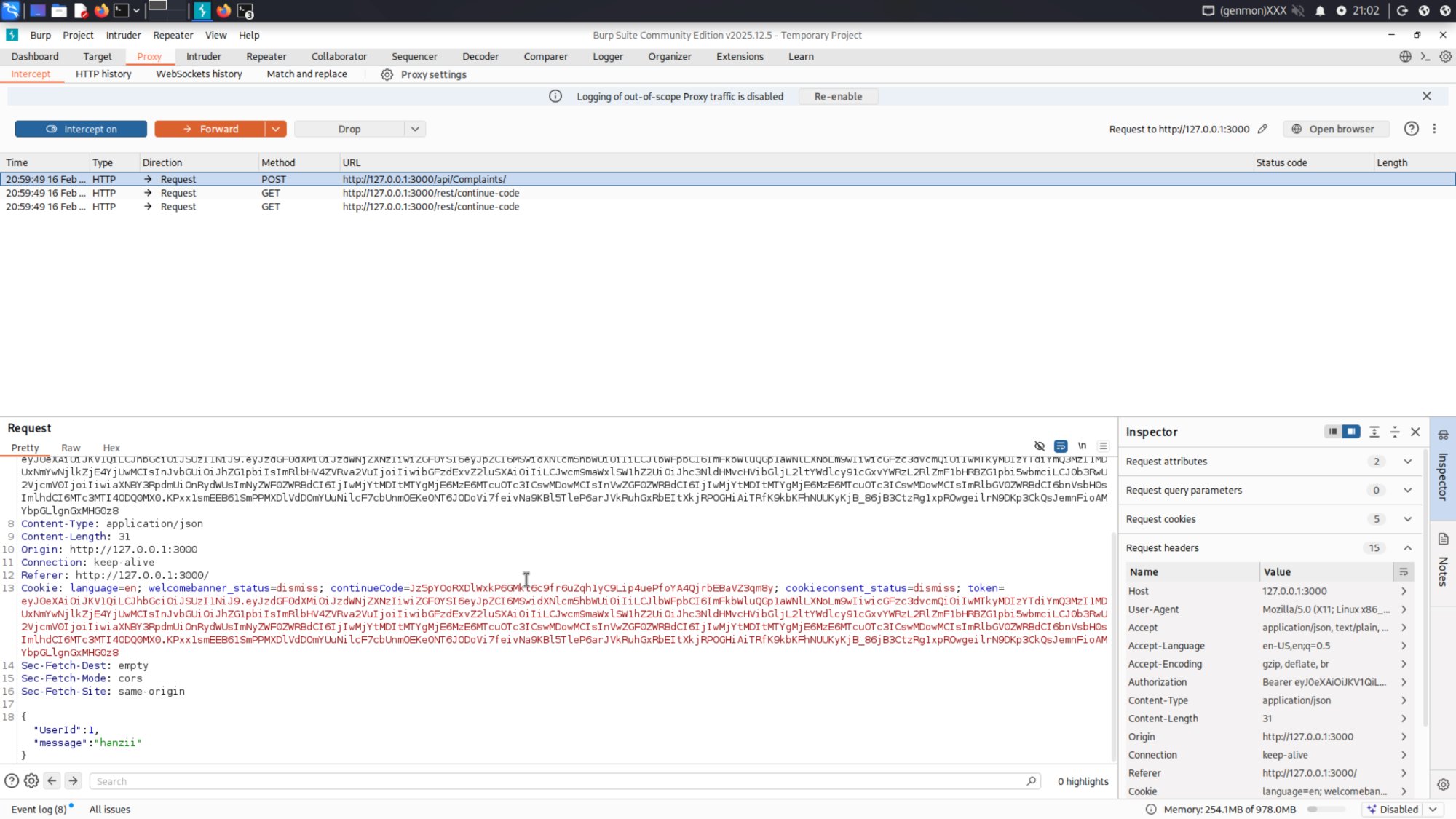This screenshot has height=819, width=1456.
Task: Expand Request attributes section
Action: (1407, 461)
